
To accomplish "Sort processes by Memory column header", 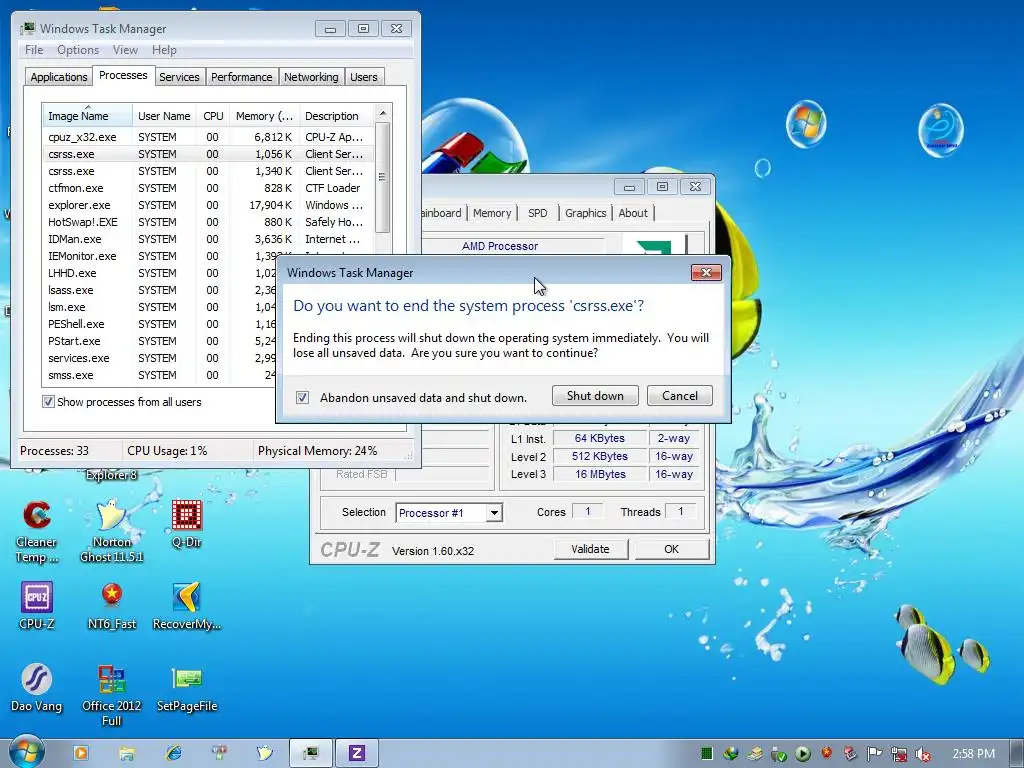I will point(264,116).
